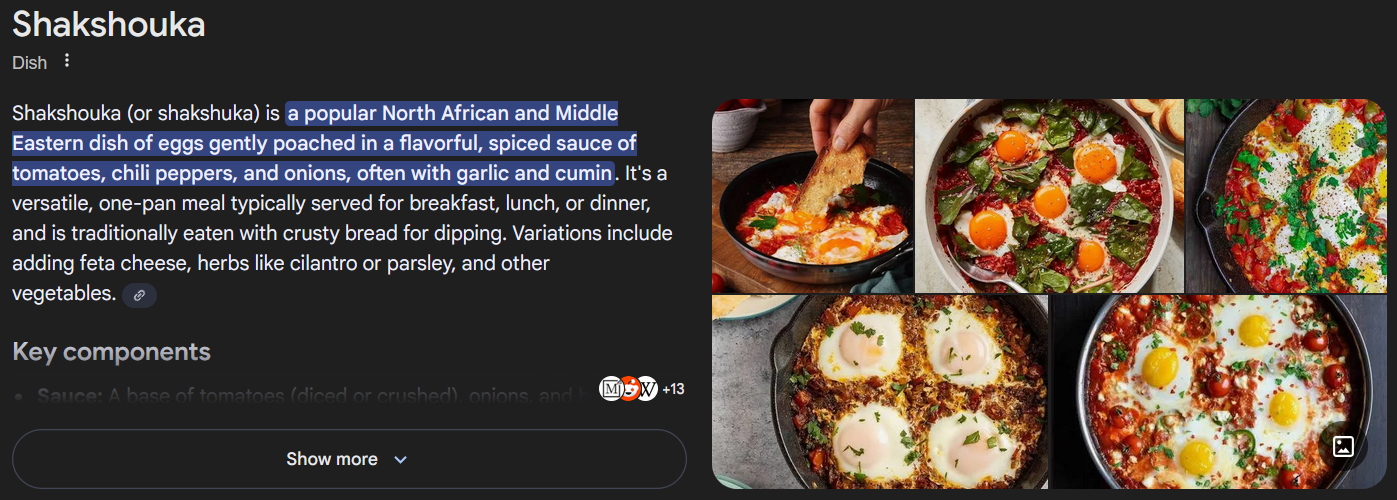1397x500 pixels.
Task: Click the highlighted summary text about poached eggs
Action: tap(325, 143)
